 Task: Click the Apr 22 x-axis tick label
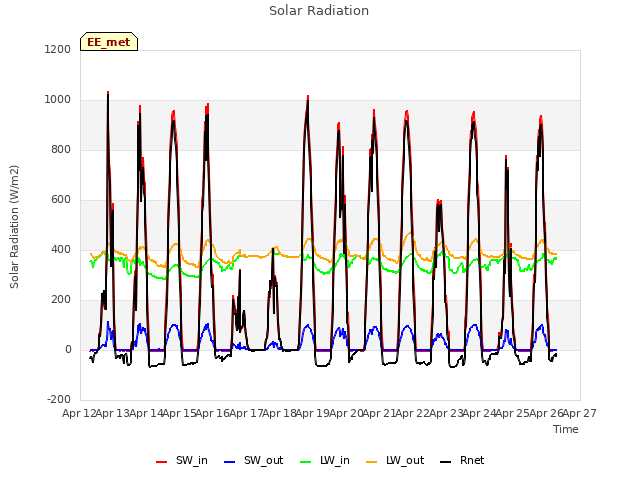[412, 414]
